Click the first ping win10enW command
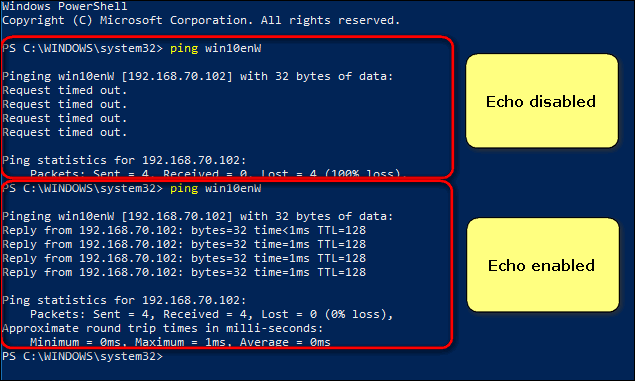Screen dimensions: 635x381 pos(215,49)
